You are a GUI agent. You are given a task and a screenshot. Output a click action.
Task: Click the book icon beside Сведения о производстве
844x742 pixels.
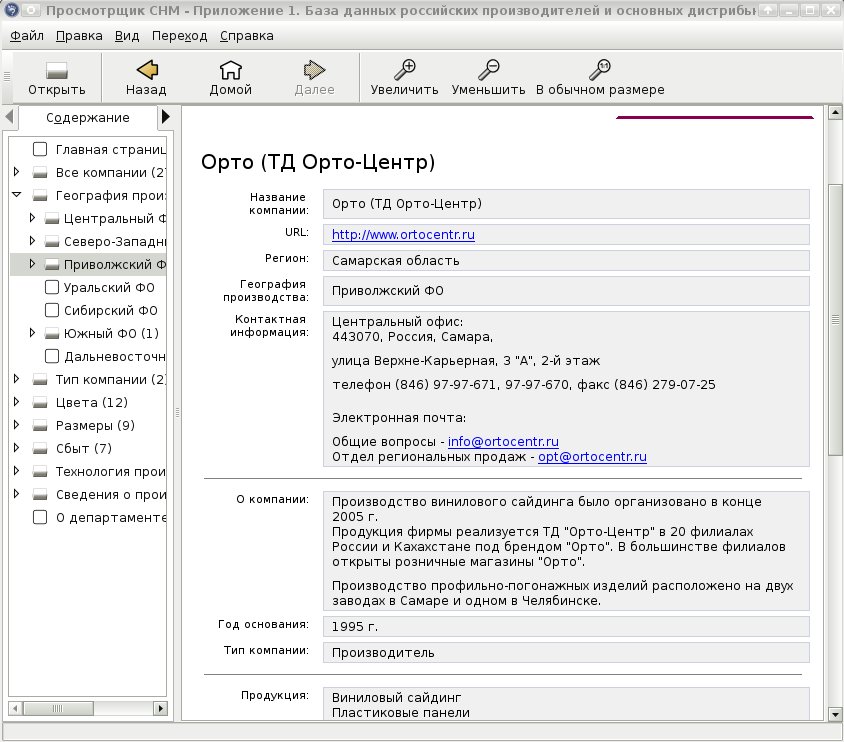click(x=40, y=494)
